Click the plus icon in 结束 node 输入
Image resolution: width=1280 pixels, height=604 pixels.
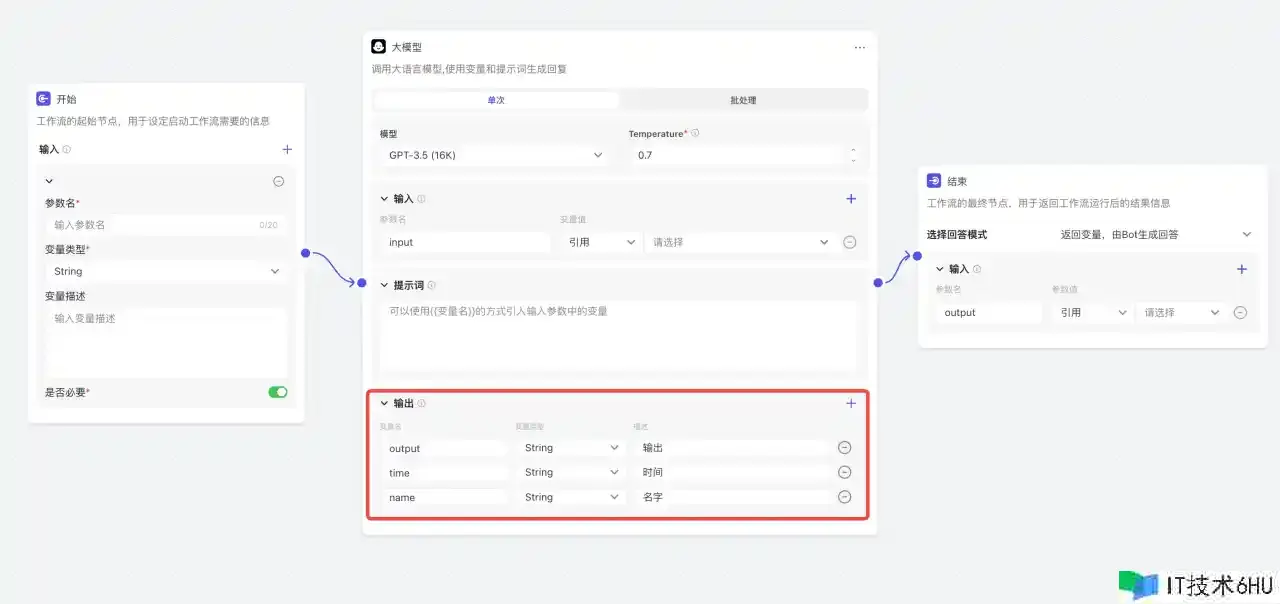(x=1242, y=269)
